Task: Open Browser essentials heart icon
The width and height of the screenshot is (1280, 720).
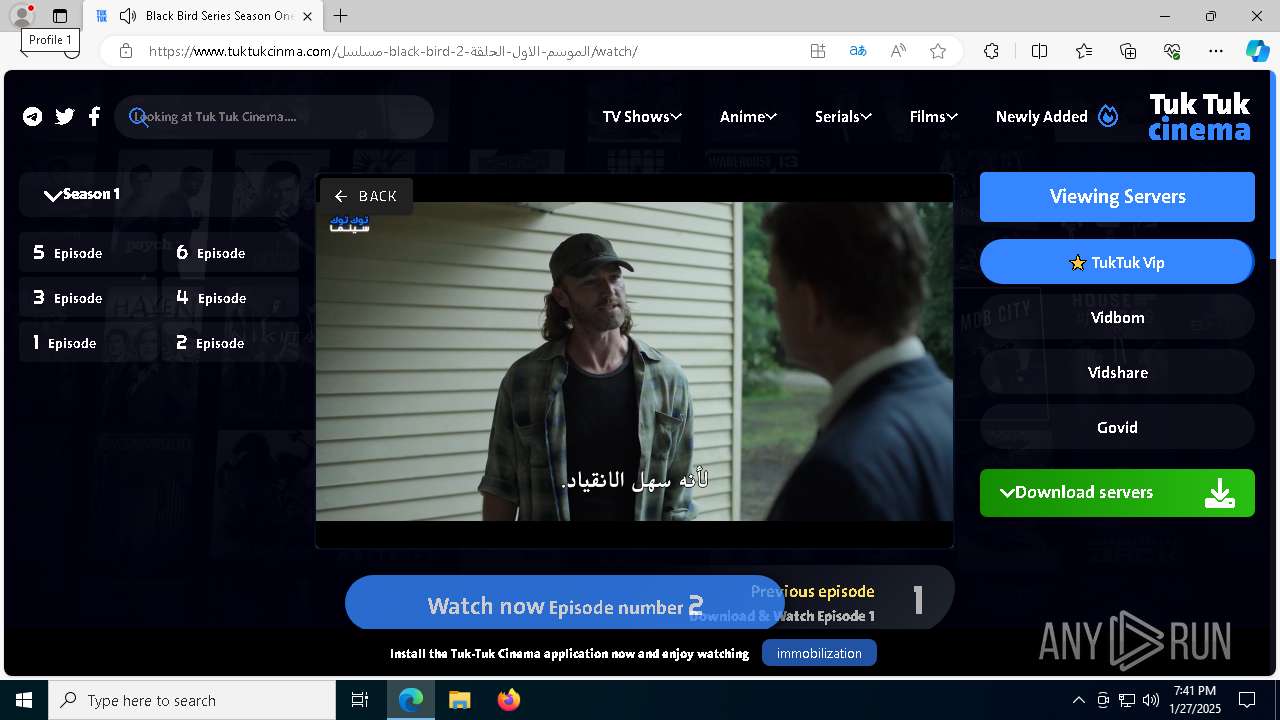Action: (x=1172, y=51)
